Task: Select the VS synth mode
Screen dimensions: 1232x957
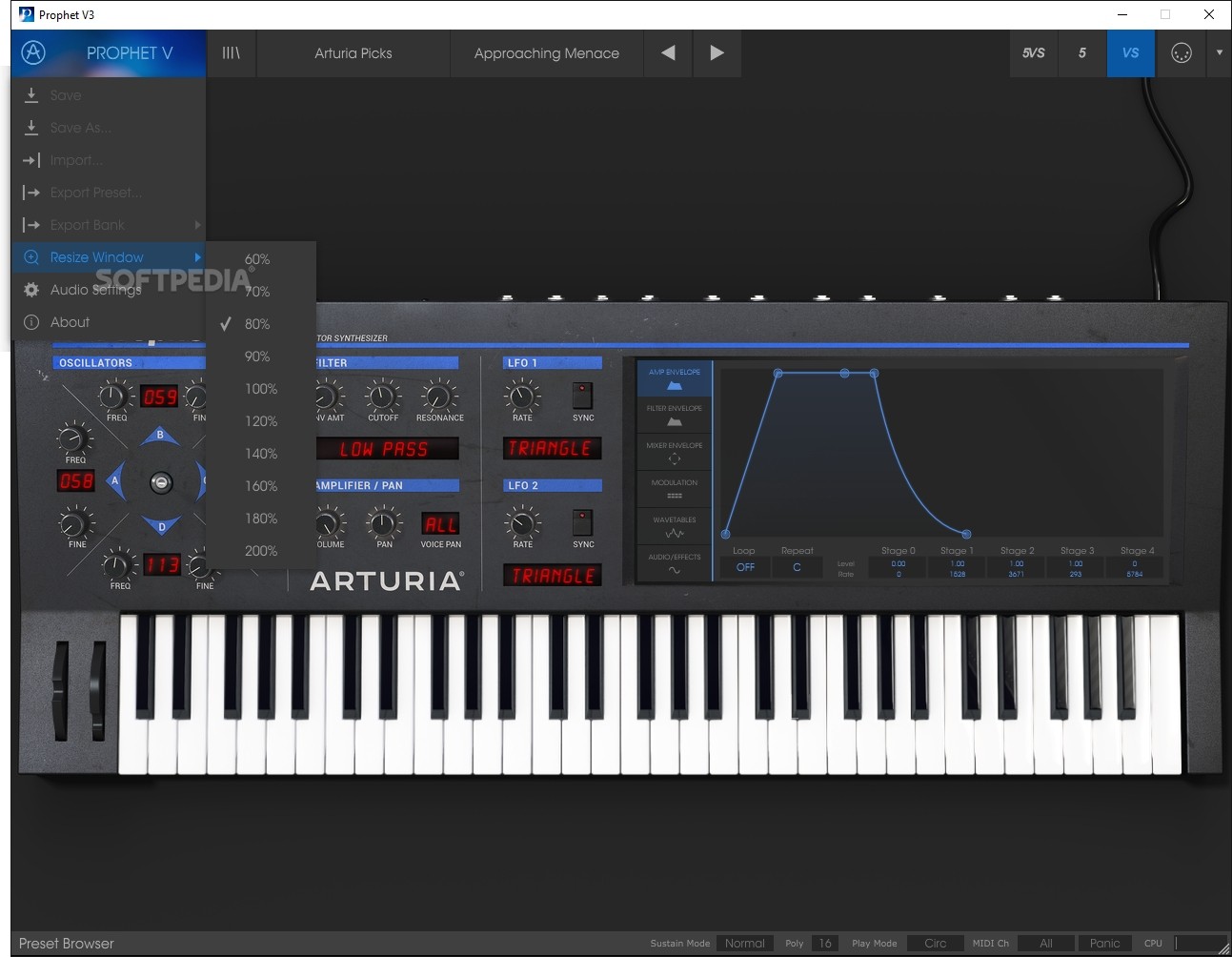Action: pos(1131,53)
